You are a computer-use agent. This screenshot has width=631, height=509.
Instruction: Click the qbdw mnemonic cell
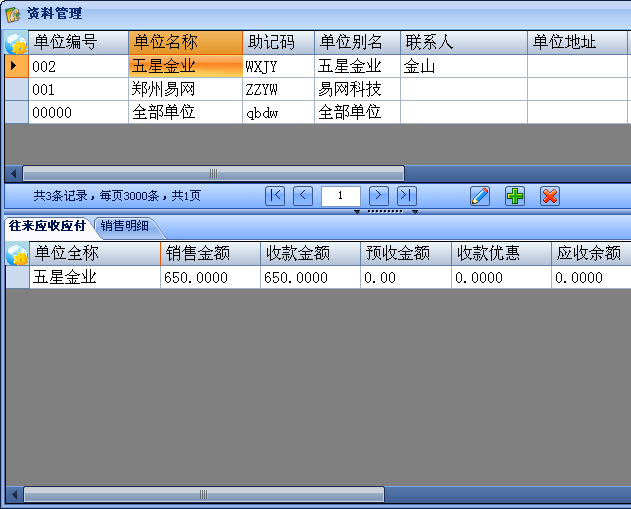(x=278, y=112)
